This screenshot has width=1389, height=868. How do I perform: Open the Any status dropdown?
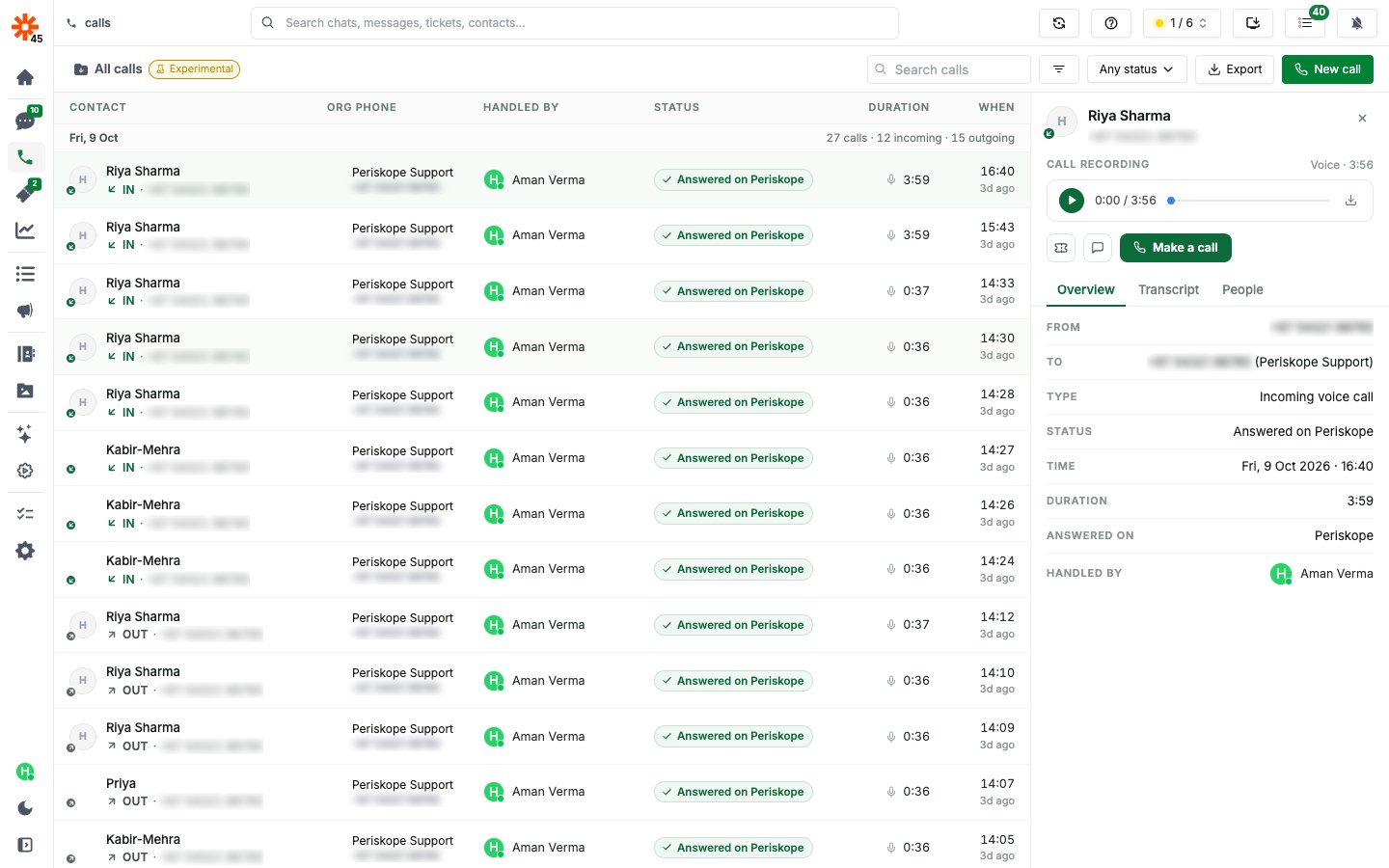point(1136,69)
